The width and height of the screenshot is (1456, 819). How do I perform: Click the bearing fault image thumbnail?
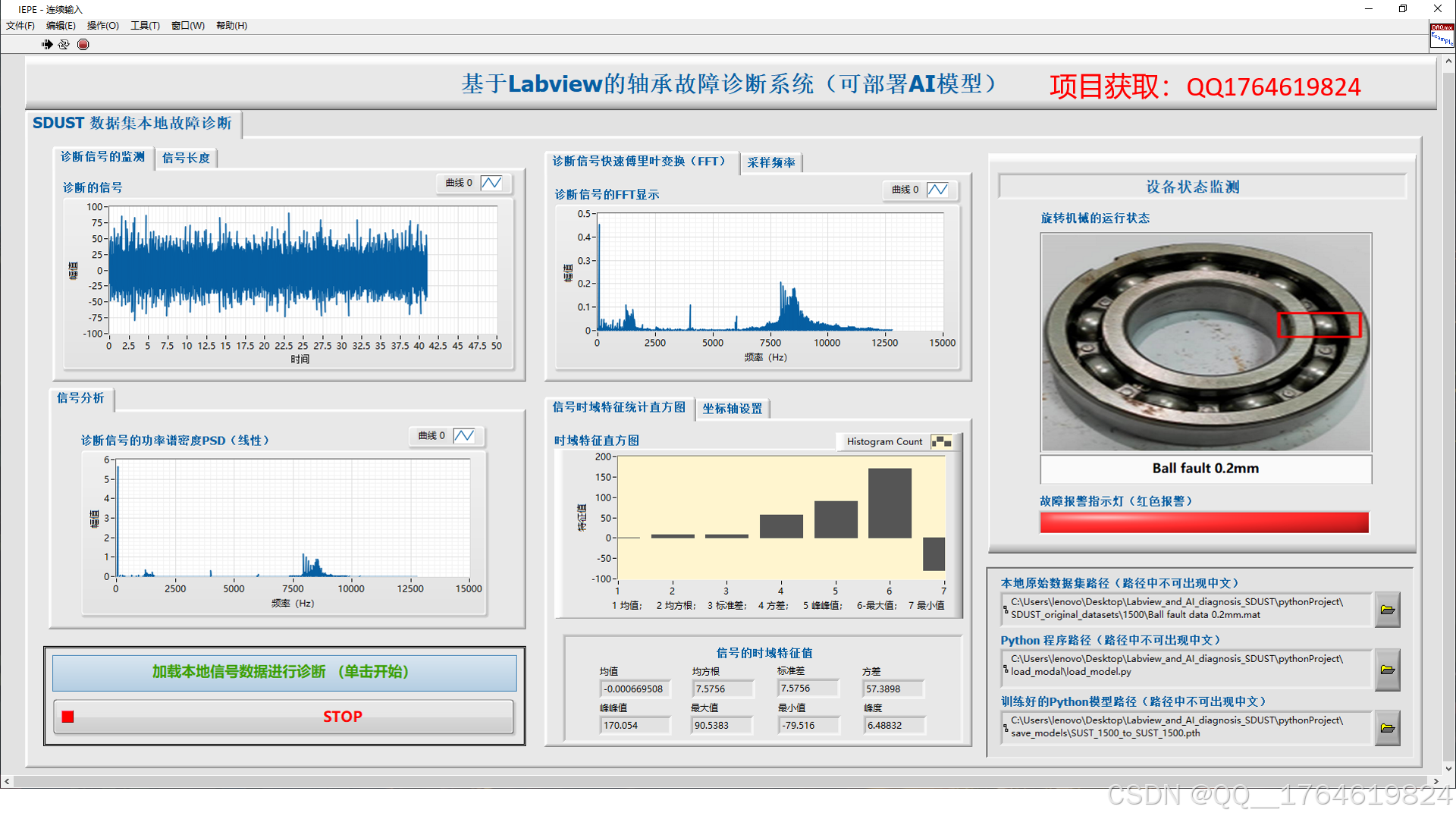tap(1206, 342)
